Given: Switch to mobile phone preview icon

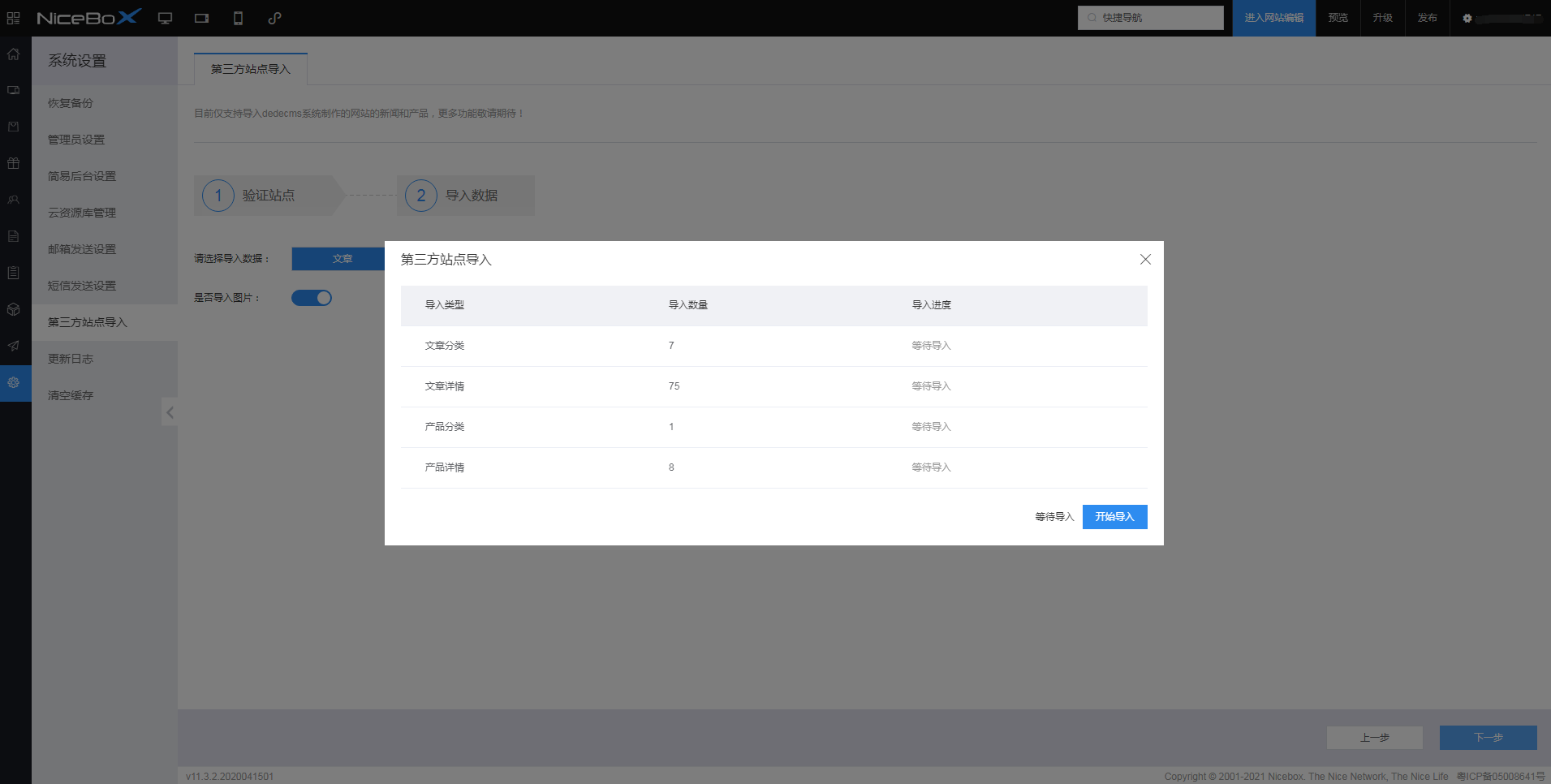Looking at the screenshot, I should tap(238, 18).
